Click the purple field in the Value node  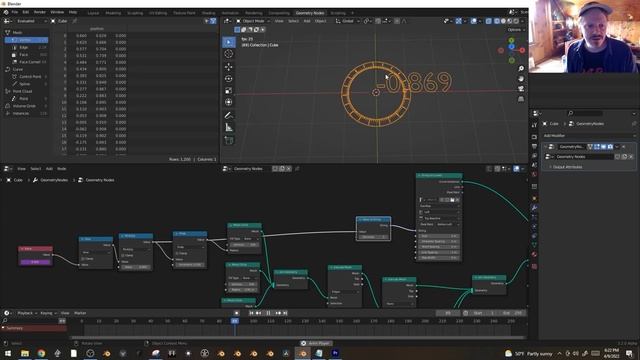pos(35,262)
